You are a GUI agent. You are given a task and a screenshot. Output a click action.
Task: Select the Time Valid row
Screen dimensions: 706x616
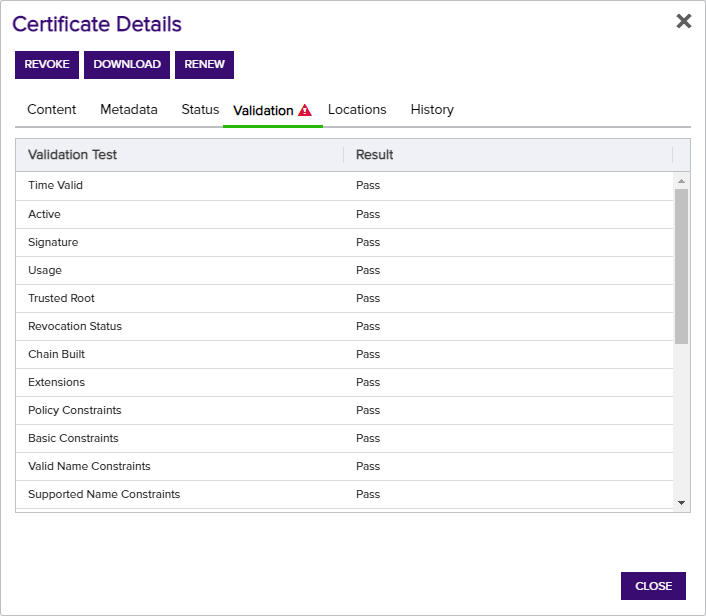point(344,186)
